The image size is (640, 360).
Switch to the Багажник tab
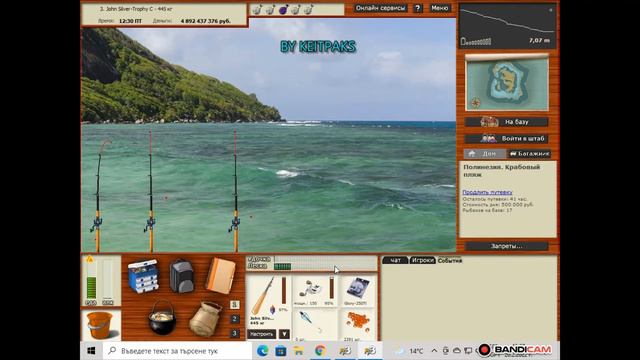coord(529,153)
